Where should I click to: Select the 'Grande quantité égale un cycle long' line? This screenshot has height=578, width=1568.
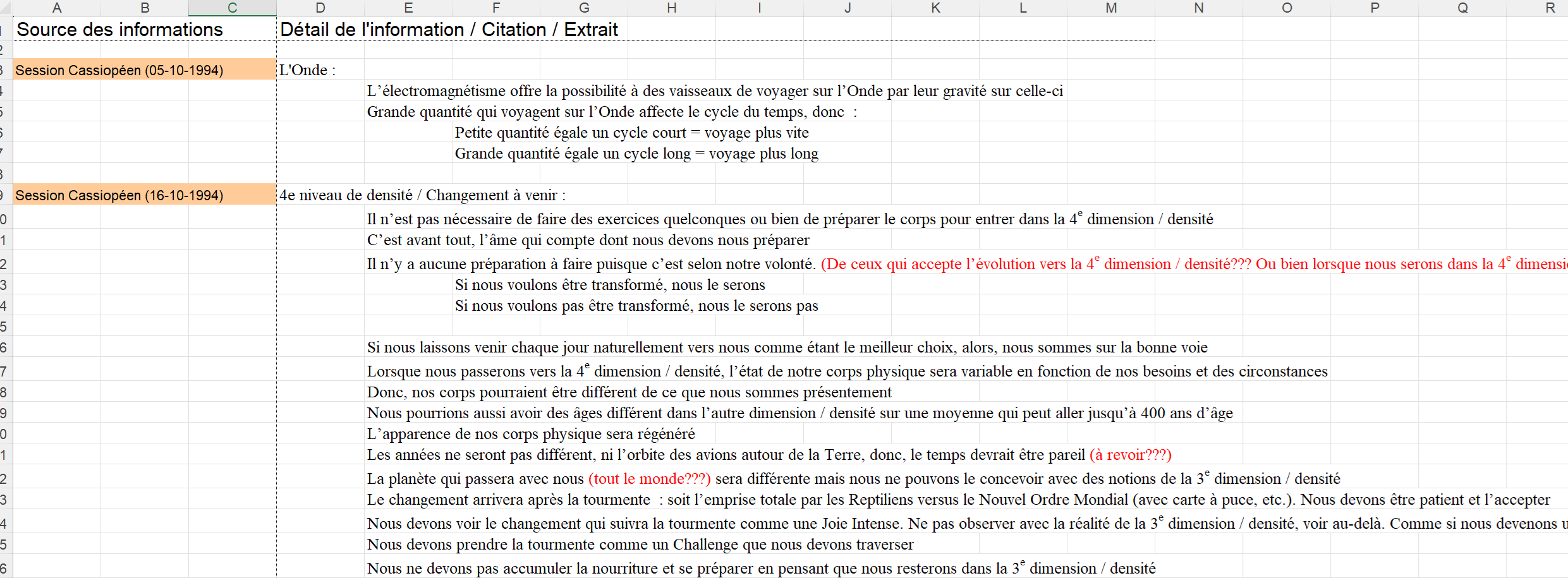tap(636, 154)
